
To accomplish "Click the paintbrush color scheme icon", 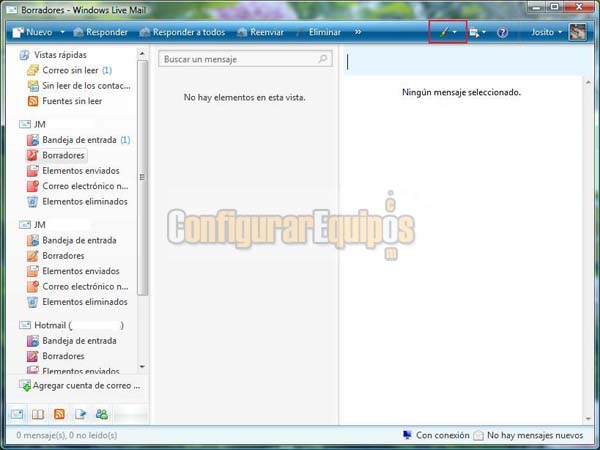I will (x=443, y=32).
